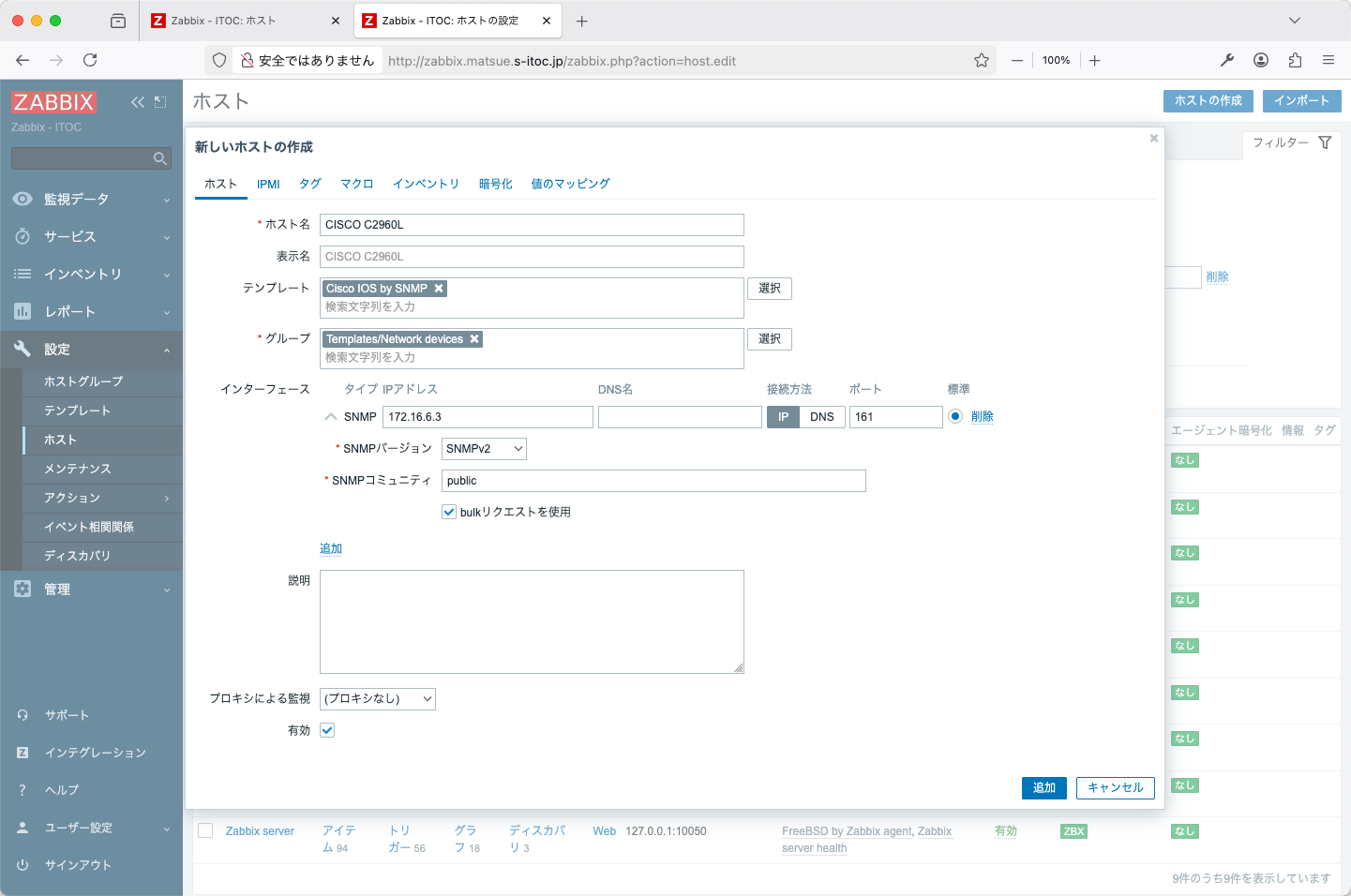This screenshot has width=1351, height=896.
Task: Click the blue 追加 button
Action: 1044,788
